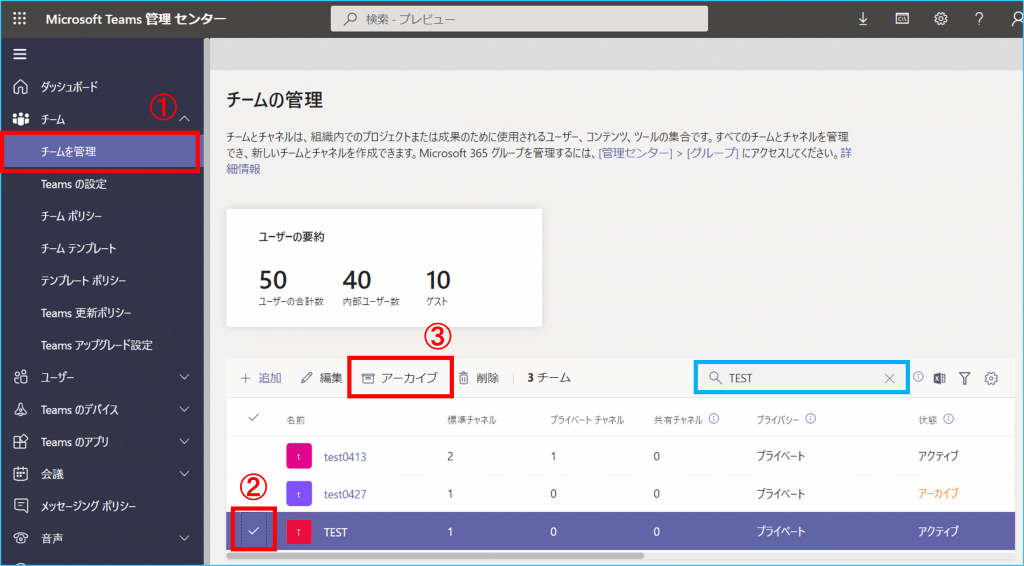The height and width of the screenshot is (566, 1024).
Task: Click the help question mark icon
Action: tap(979, 19)
